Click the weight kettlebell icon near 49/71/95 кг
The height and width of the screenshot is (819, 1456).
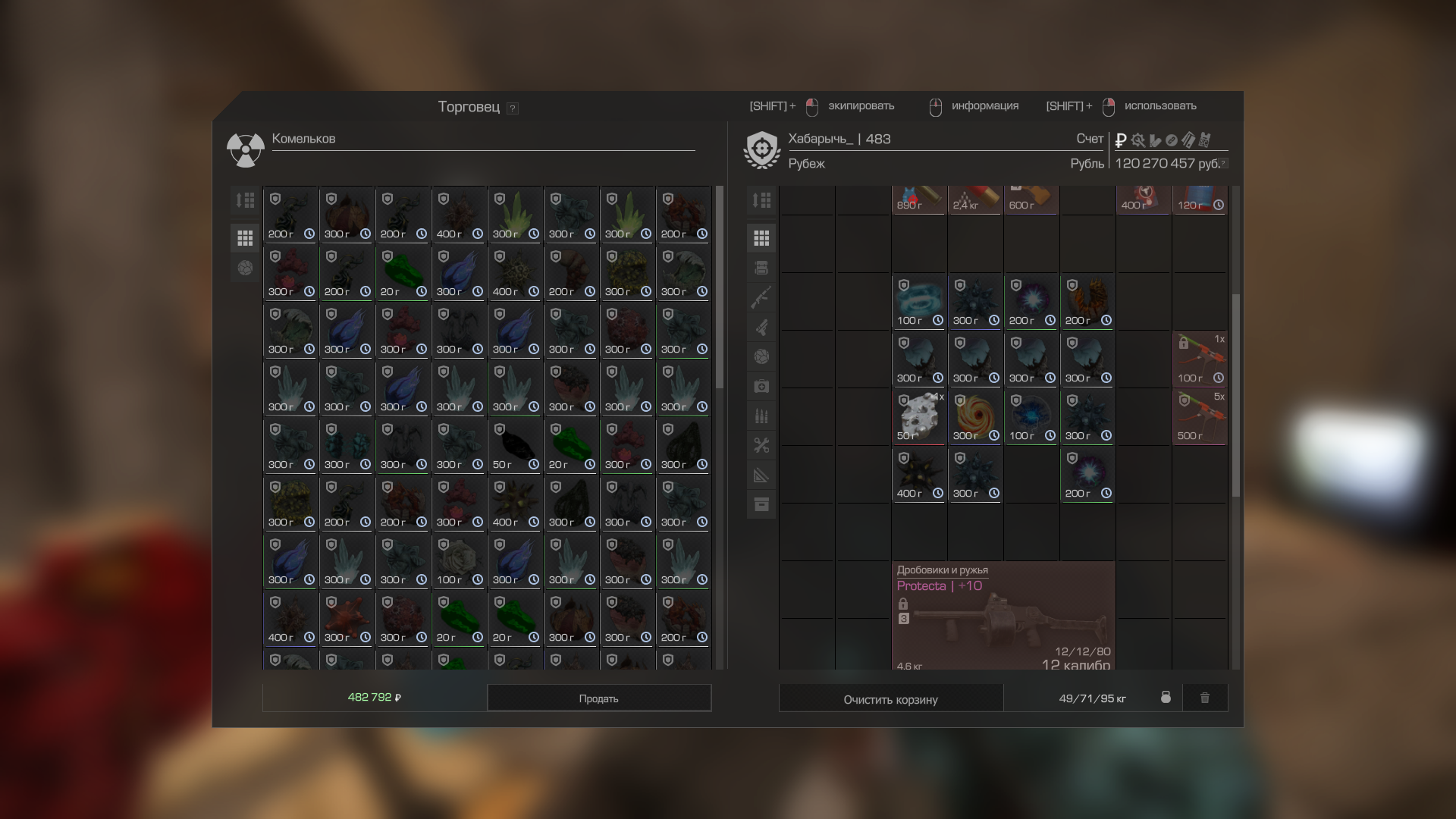1166,698
